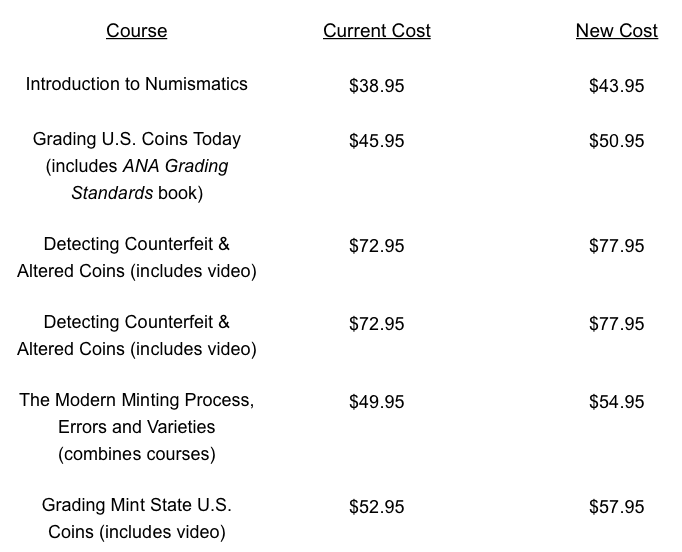The image size is (682, 552).
Task: Click the $50.95 new cost
Action: (x=617, y=141)
